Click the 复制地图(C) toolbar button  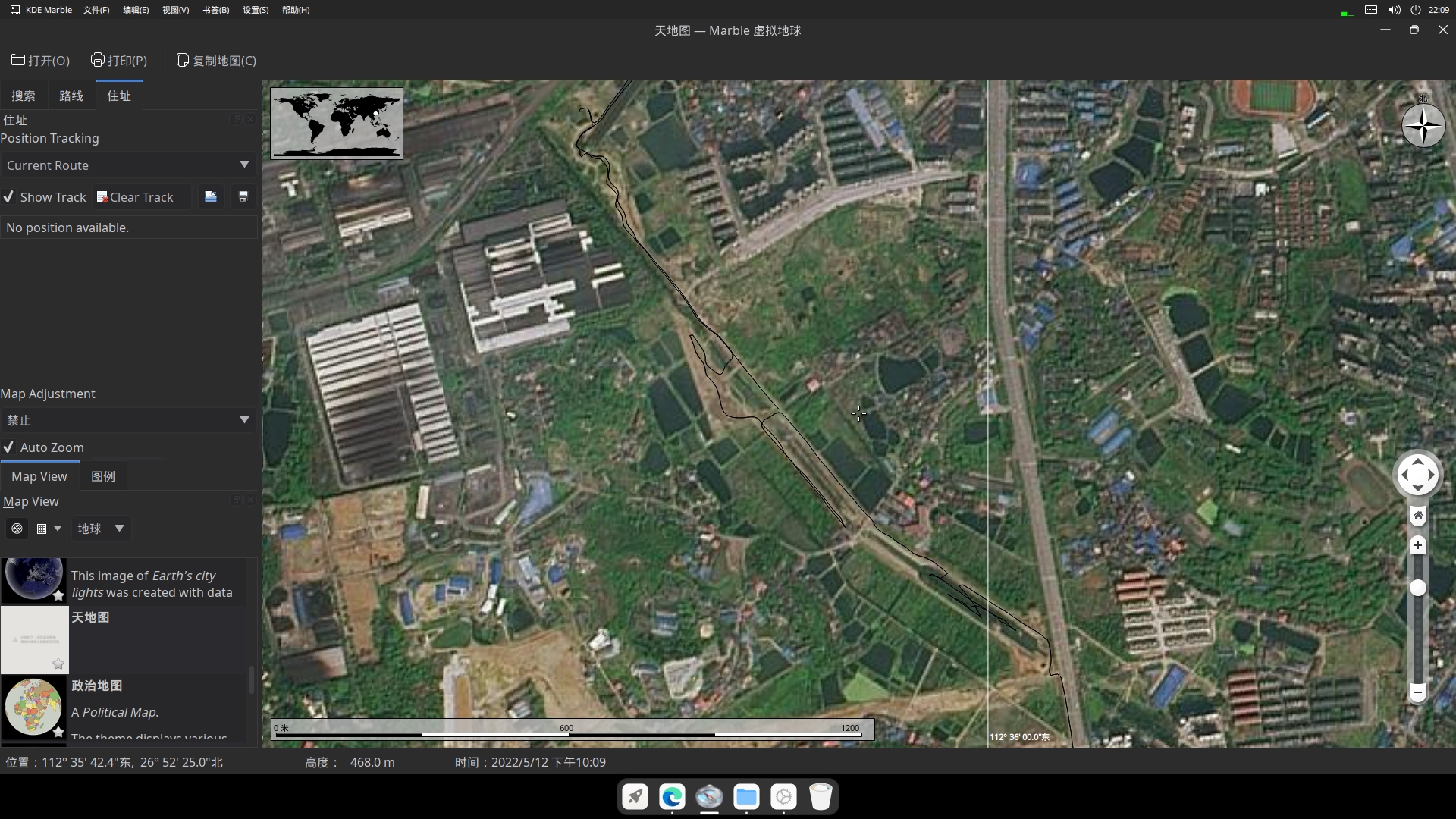[216, 61]
